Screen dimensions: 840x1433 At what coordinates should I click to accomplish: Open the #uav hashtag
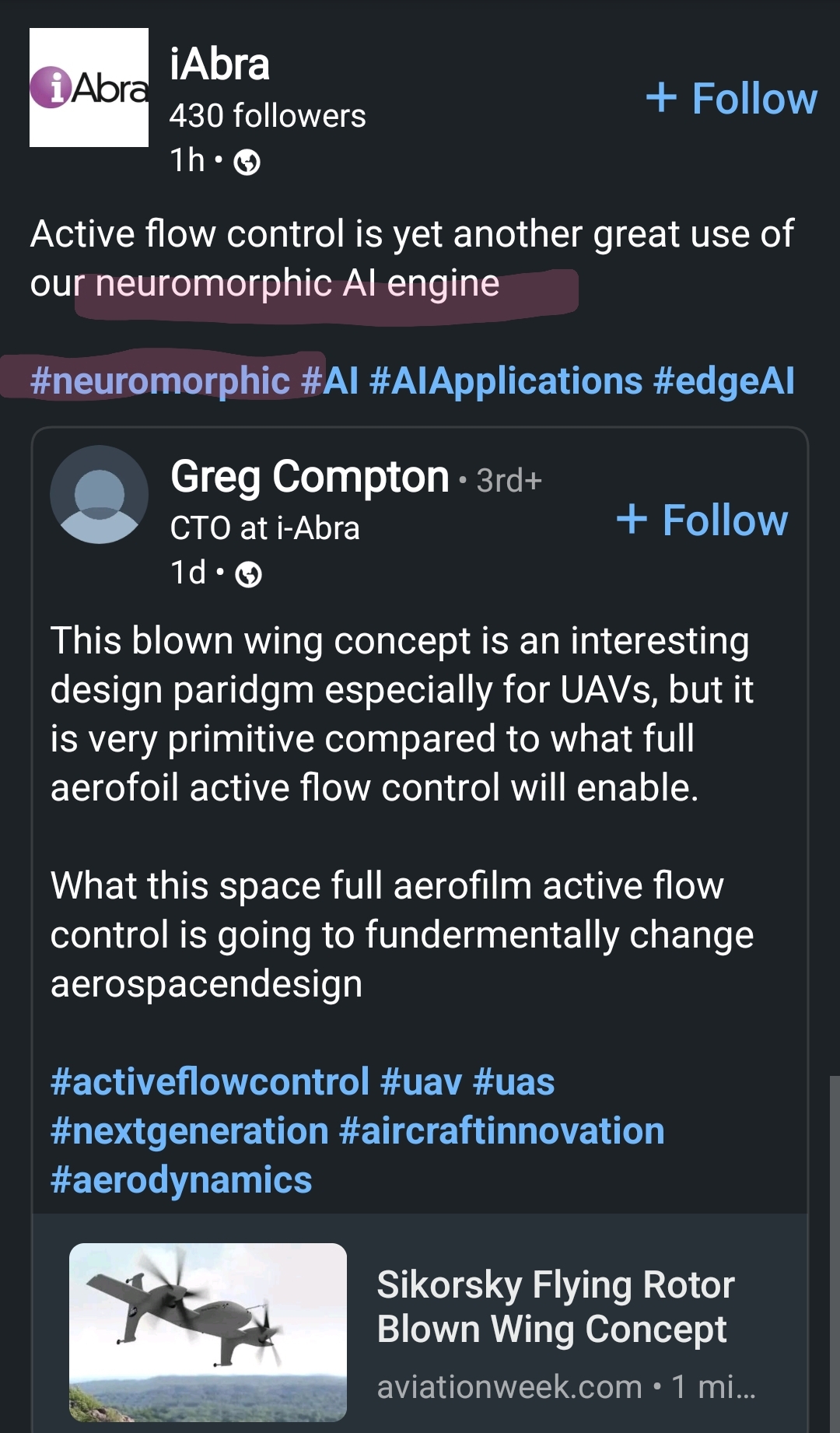(421, 1082)
